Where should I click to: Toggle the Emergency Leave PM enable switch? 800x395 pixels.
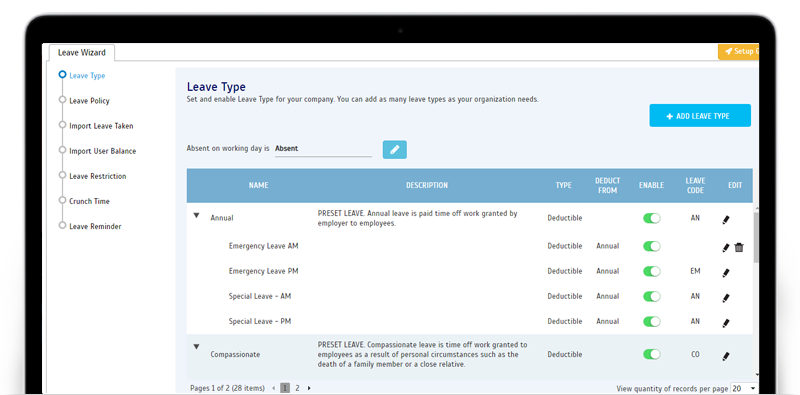coord(652,271)
